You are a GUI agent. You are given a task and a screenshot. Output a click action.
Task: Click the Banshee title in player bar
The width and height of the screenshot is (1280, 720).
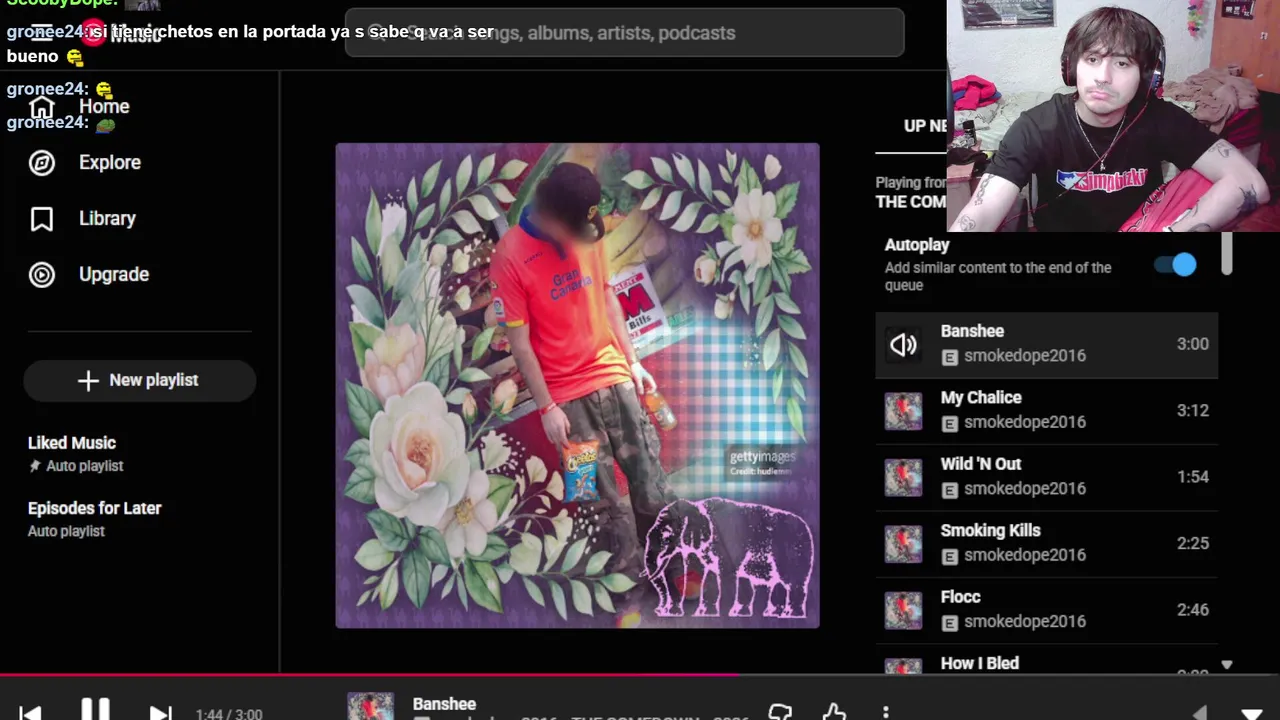(444, 704)
